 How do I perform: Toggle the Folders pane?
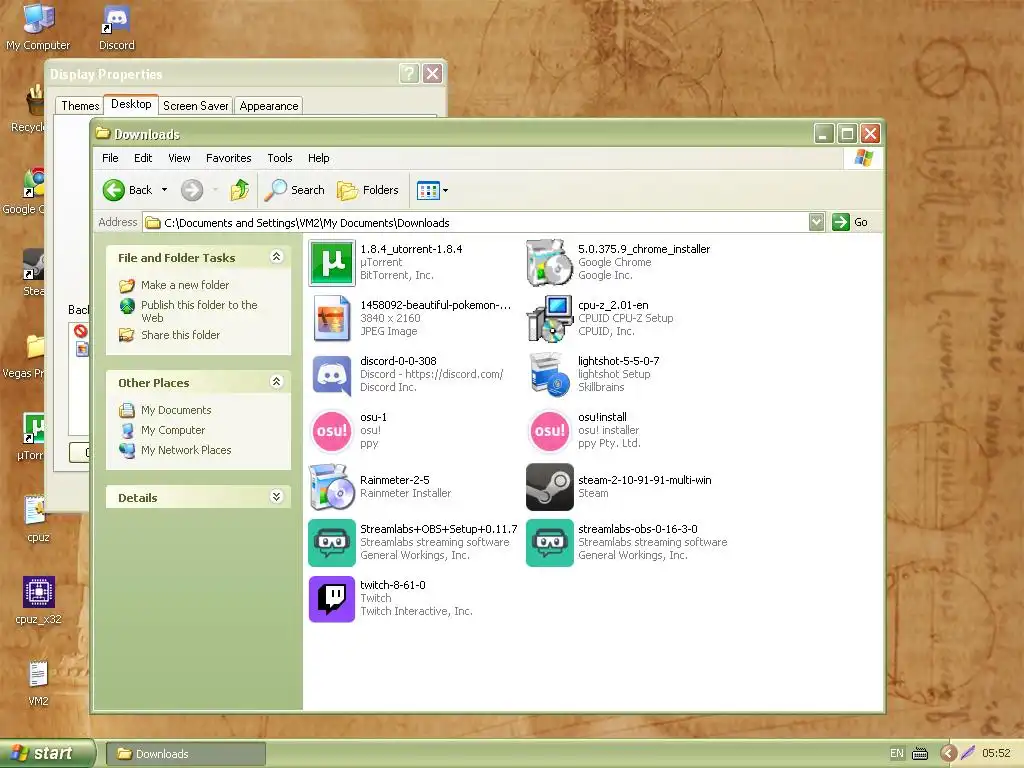(x=368, y=190)
